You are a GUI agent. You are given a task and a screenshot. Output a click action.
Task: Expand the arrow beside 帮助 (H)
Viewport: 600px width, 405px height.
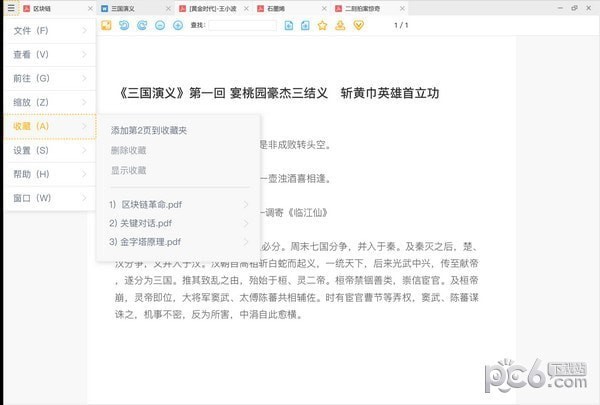(85, 174)
